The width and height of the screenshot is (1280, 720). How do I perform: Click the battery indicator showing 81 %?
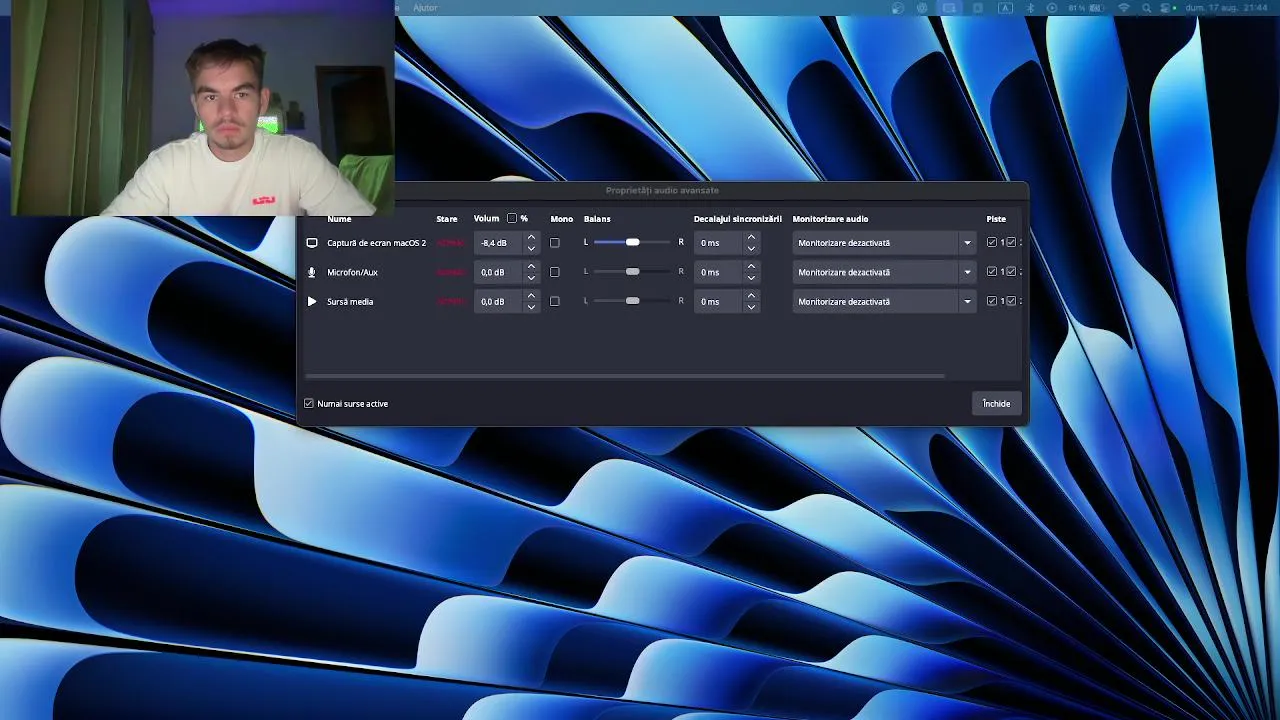pyautogui.click(x=1085, y=8)
